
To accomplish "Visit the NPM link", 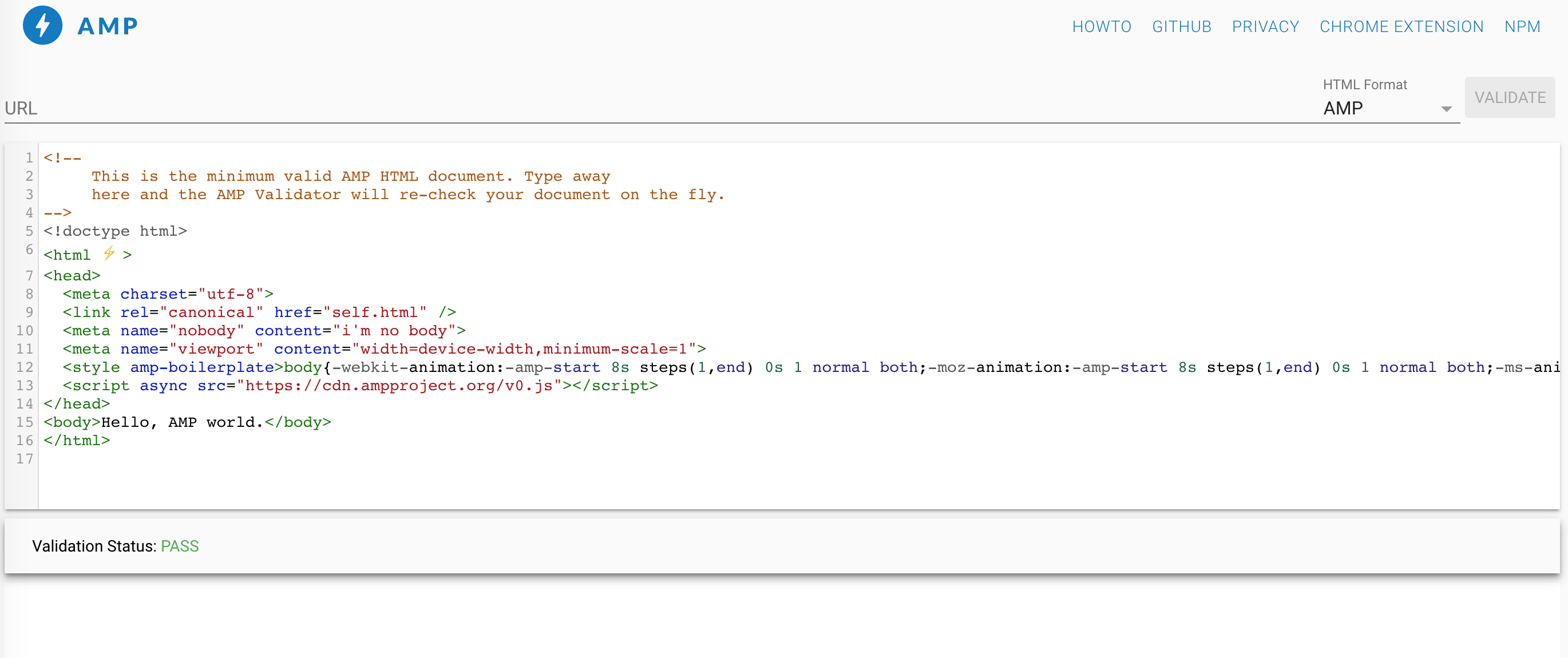I will coord(1522,27).
